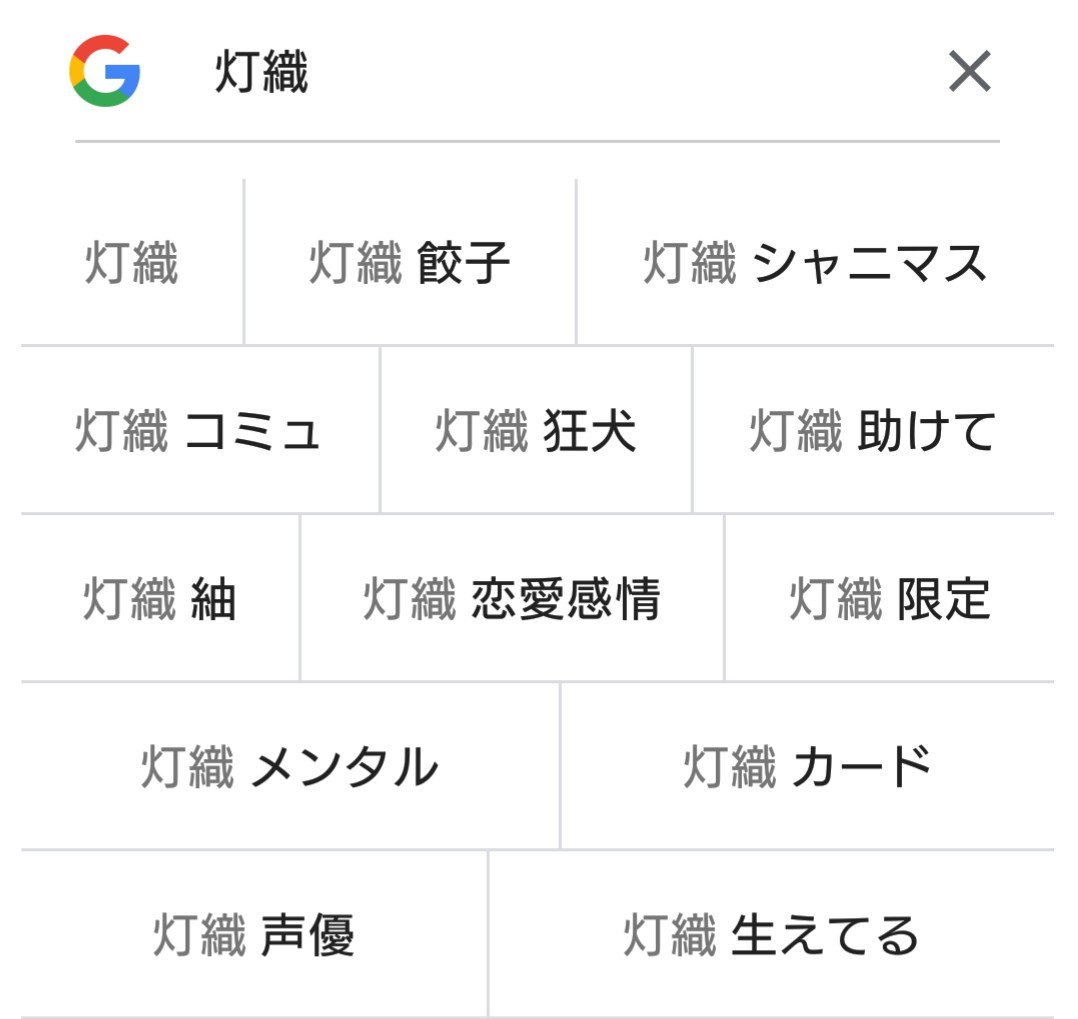This screenshot has width=1078, height=1019.
Task: Click the Google logo icon
Action: click(x=105, y=71)
